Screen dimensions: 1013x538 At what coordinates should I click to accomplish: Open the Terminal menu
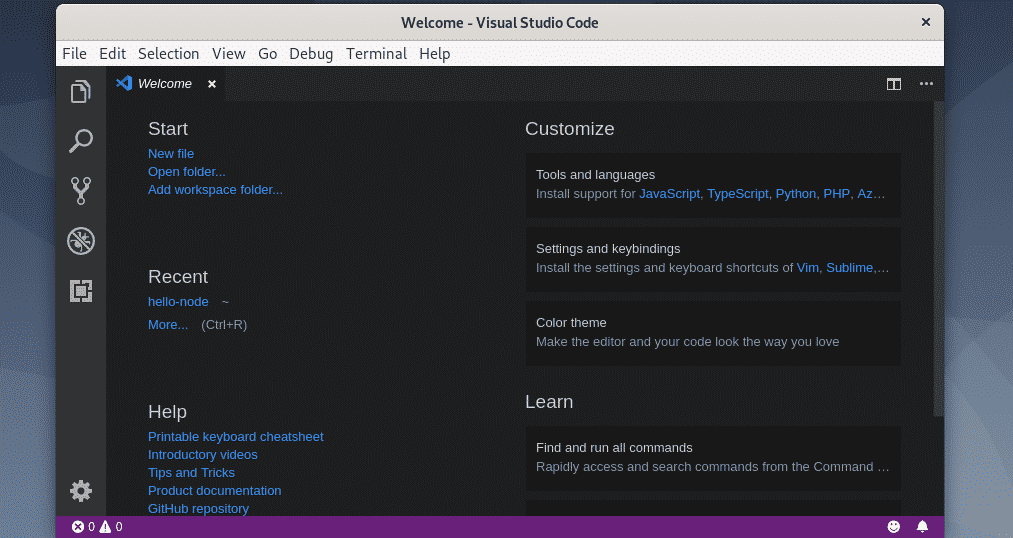[x=376, y=54]
